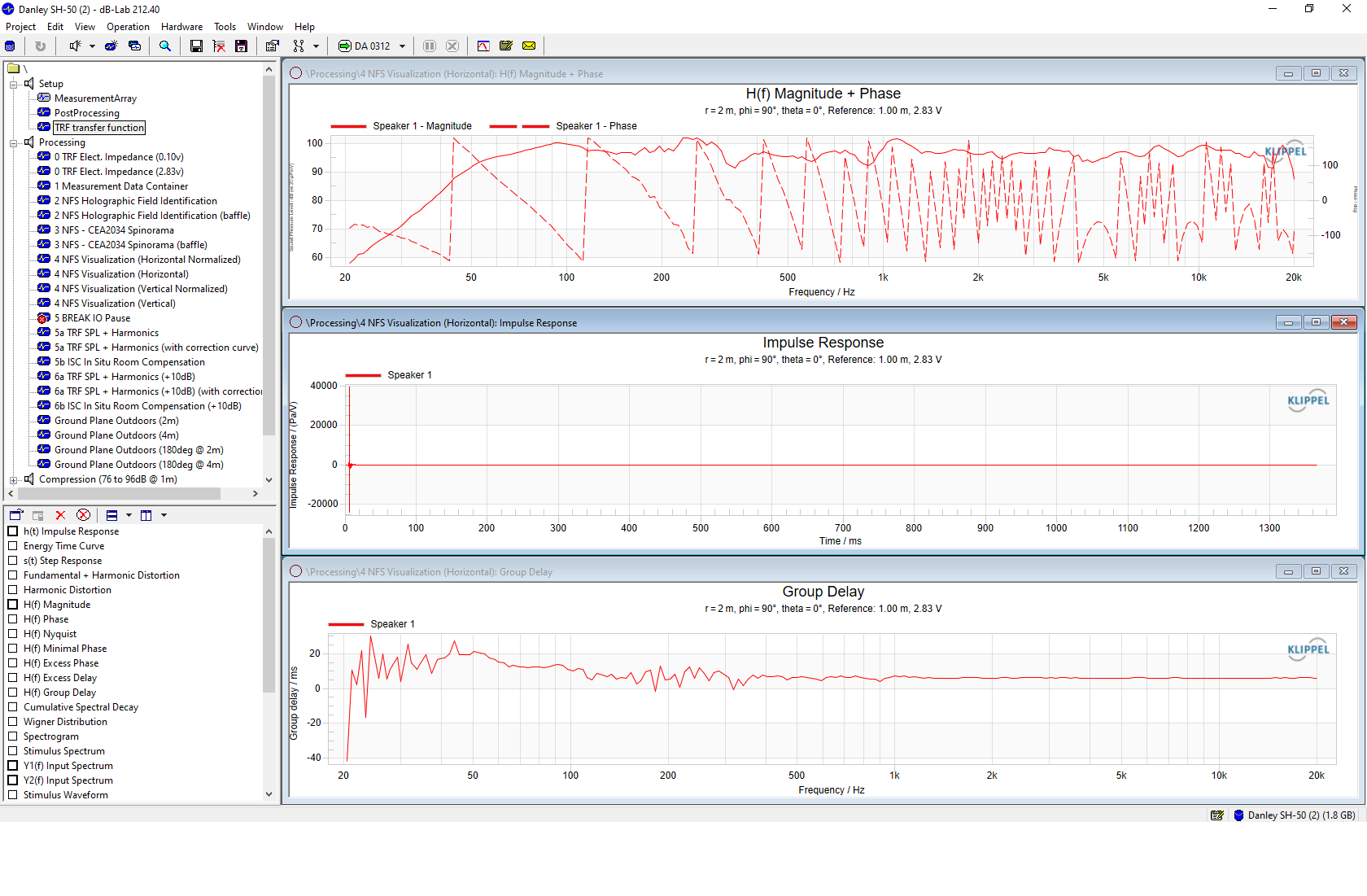Open the Tools menu
The width and height of the screenshot is (1367, 896).
[225, 27]
